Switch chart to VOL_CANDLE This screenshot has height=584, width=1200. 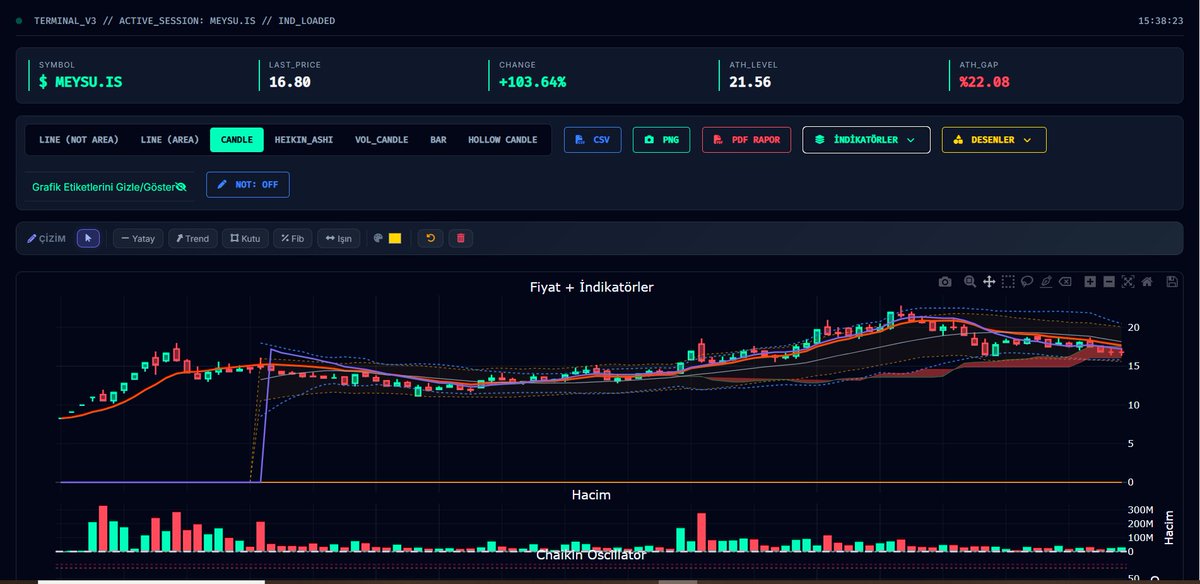[382, 140]
